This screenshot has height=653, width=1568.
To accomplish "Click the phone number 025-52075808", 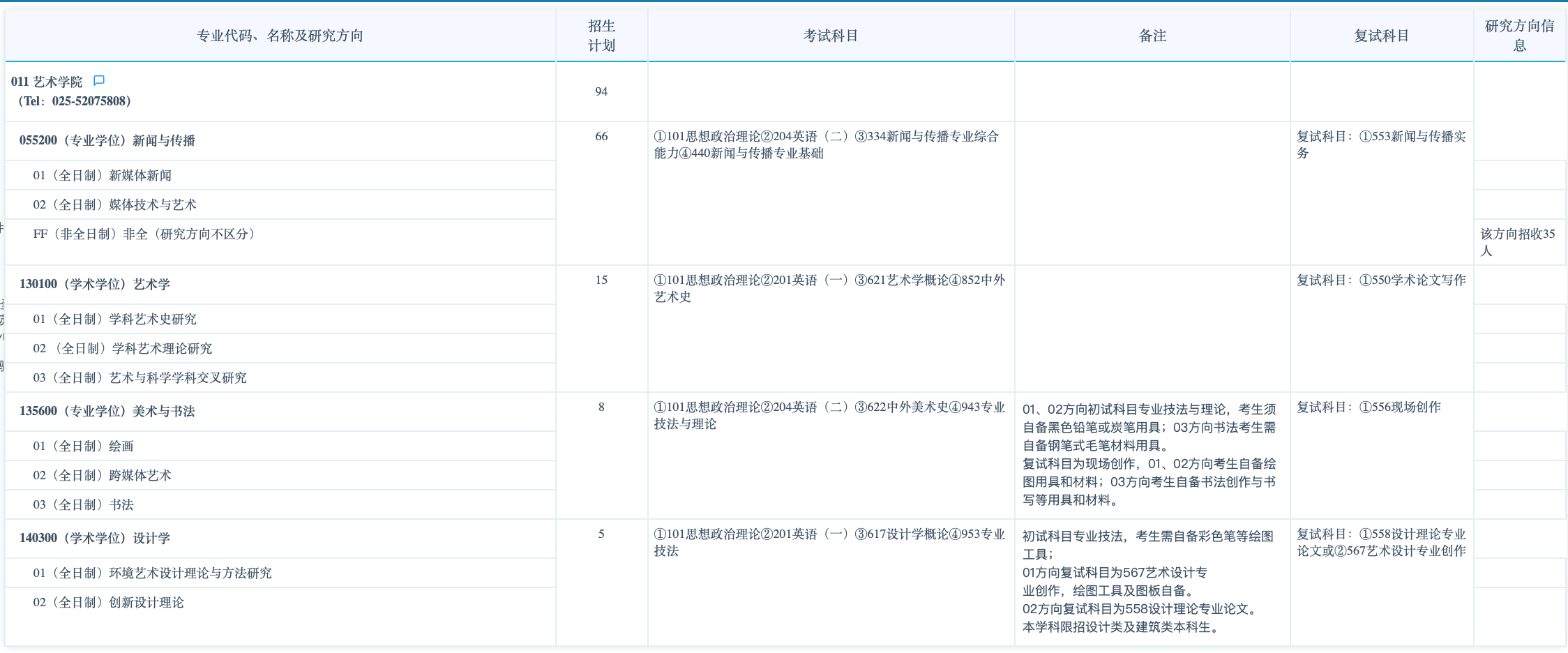I will coord(92,100).
